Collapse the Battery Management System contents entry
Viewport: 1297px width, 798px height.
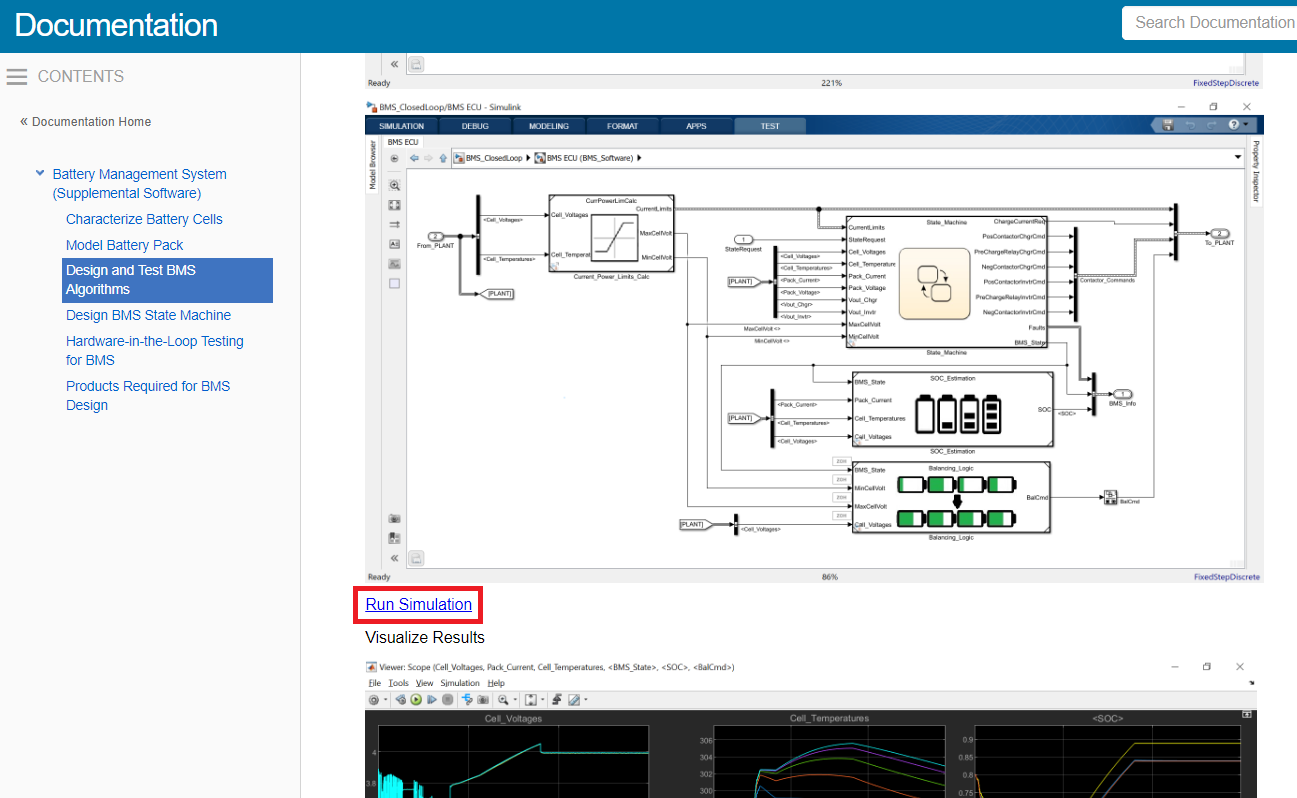click(40, 172)
